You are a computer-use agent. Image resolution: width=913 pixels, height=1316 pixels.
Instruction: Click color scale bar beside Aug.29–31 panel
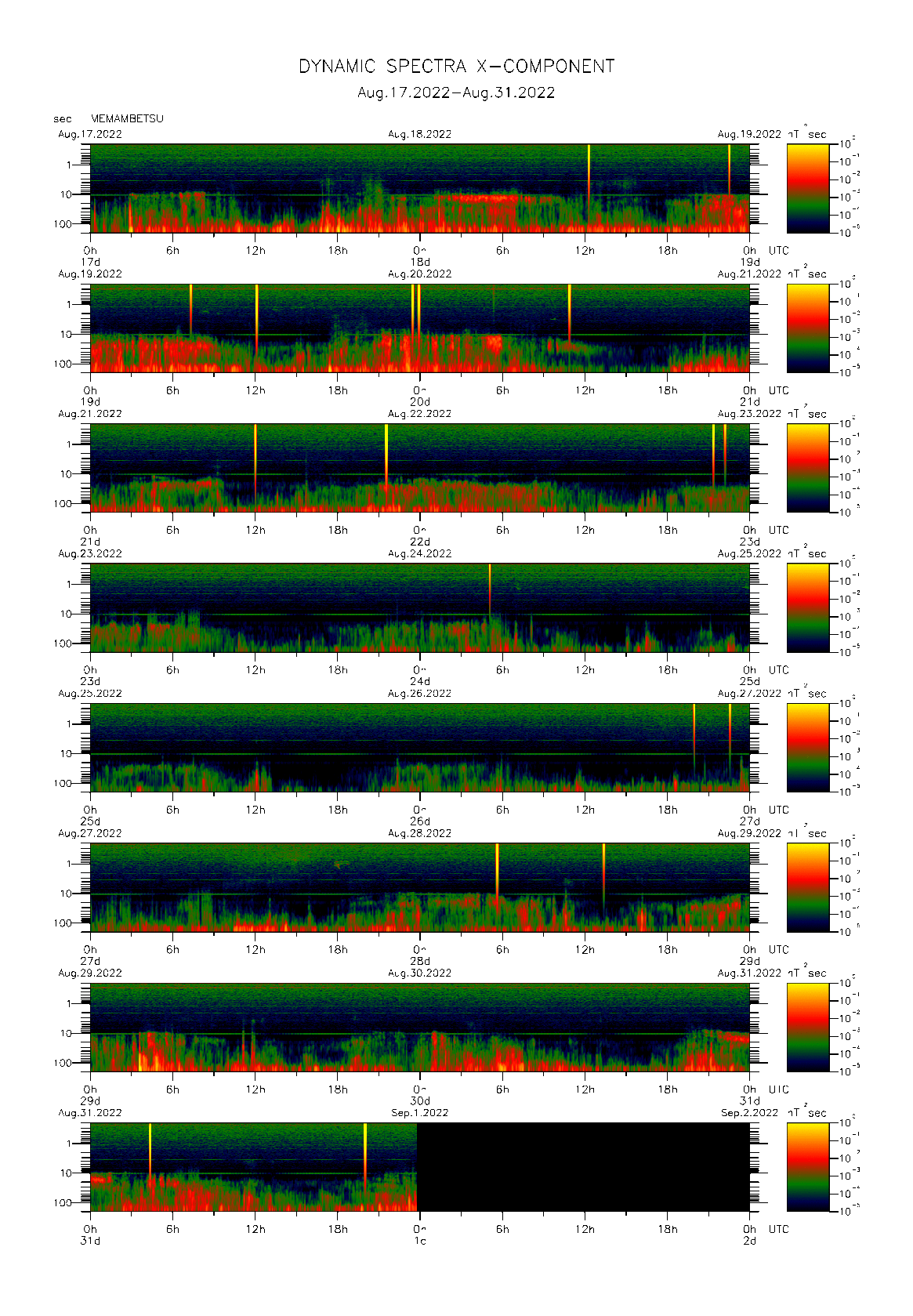click(x=808, y=1028)
